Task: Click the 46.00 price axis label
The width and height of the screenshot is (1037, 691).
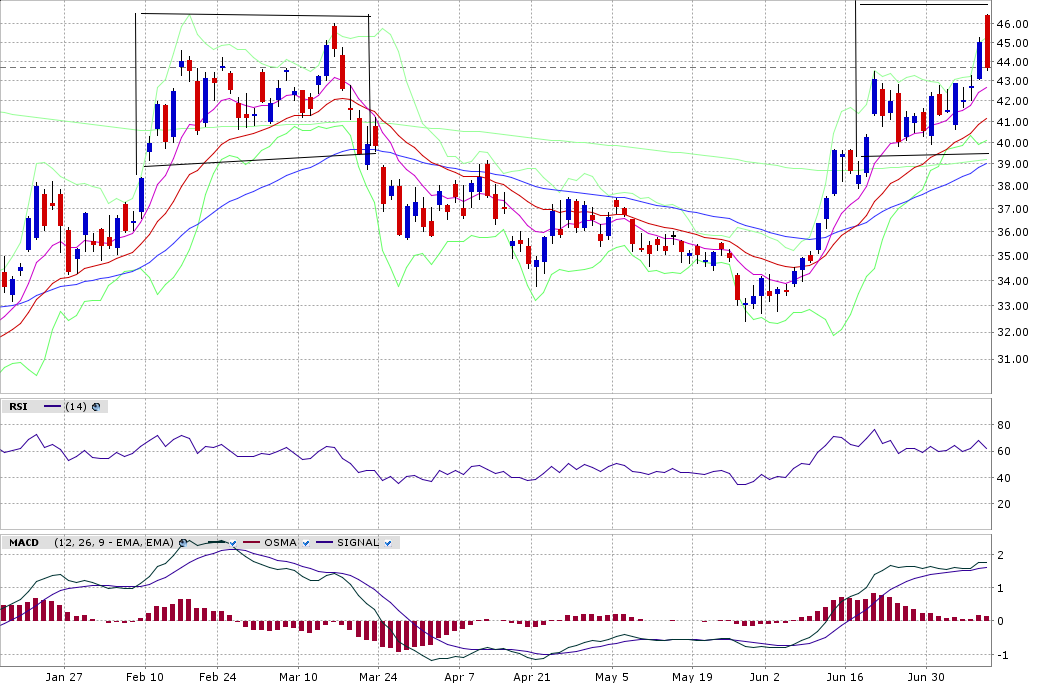Action: 1013,24
